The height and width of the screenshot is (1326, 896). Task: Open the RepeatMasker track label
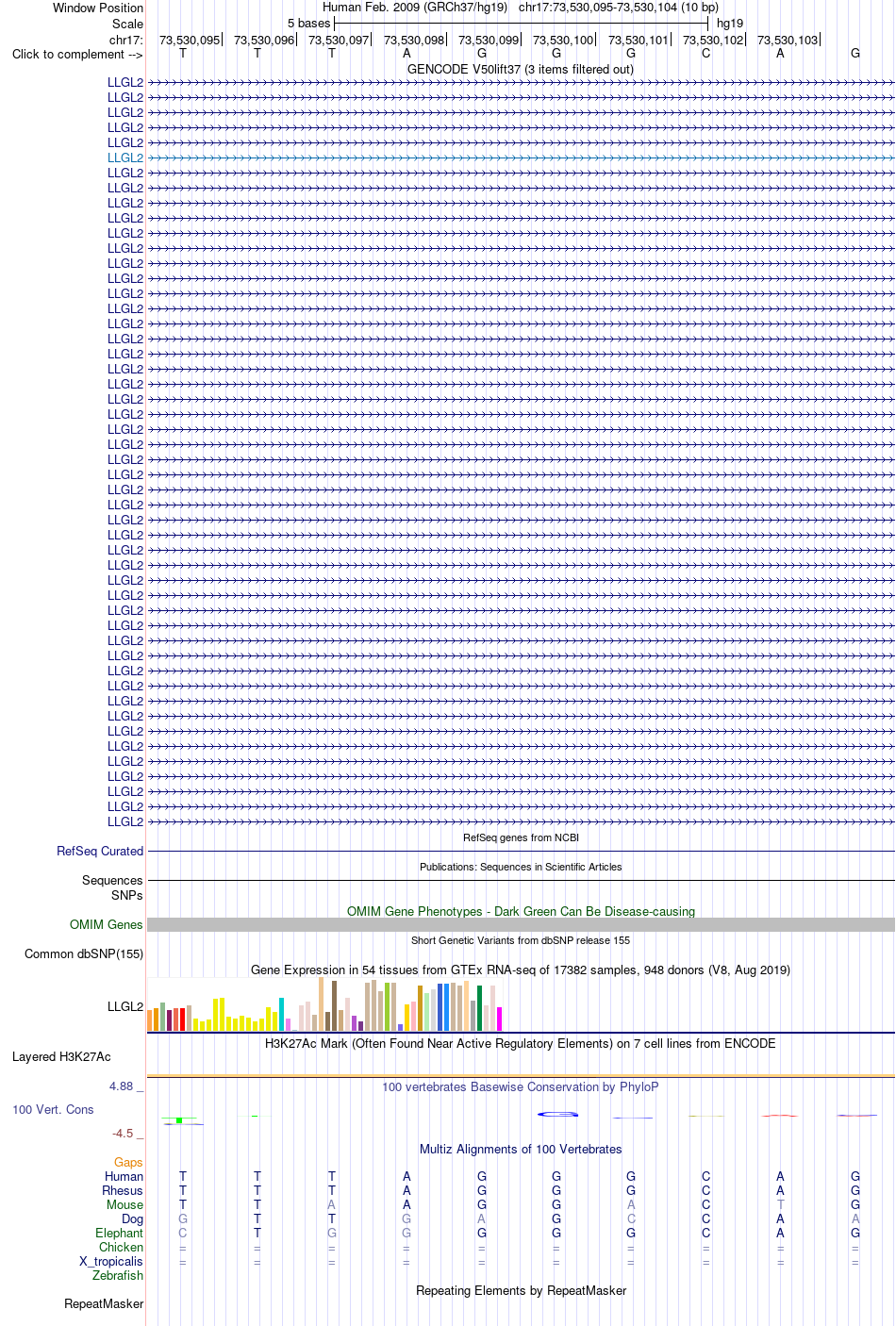(x=104, y=1303)
